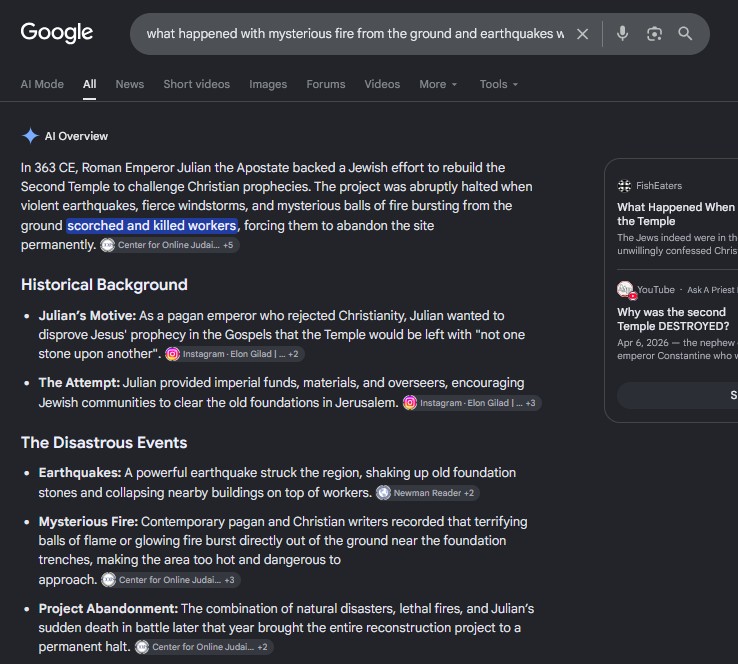Click the Google logo
This screenshot has width=738, height=664.
tap(56, 33)
